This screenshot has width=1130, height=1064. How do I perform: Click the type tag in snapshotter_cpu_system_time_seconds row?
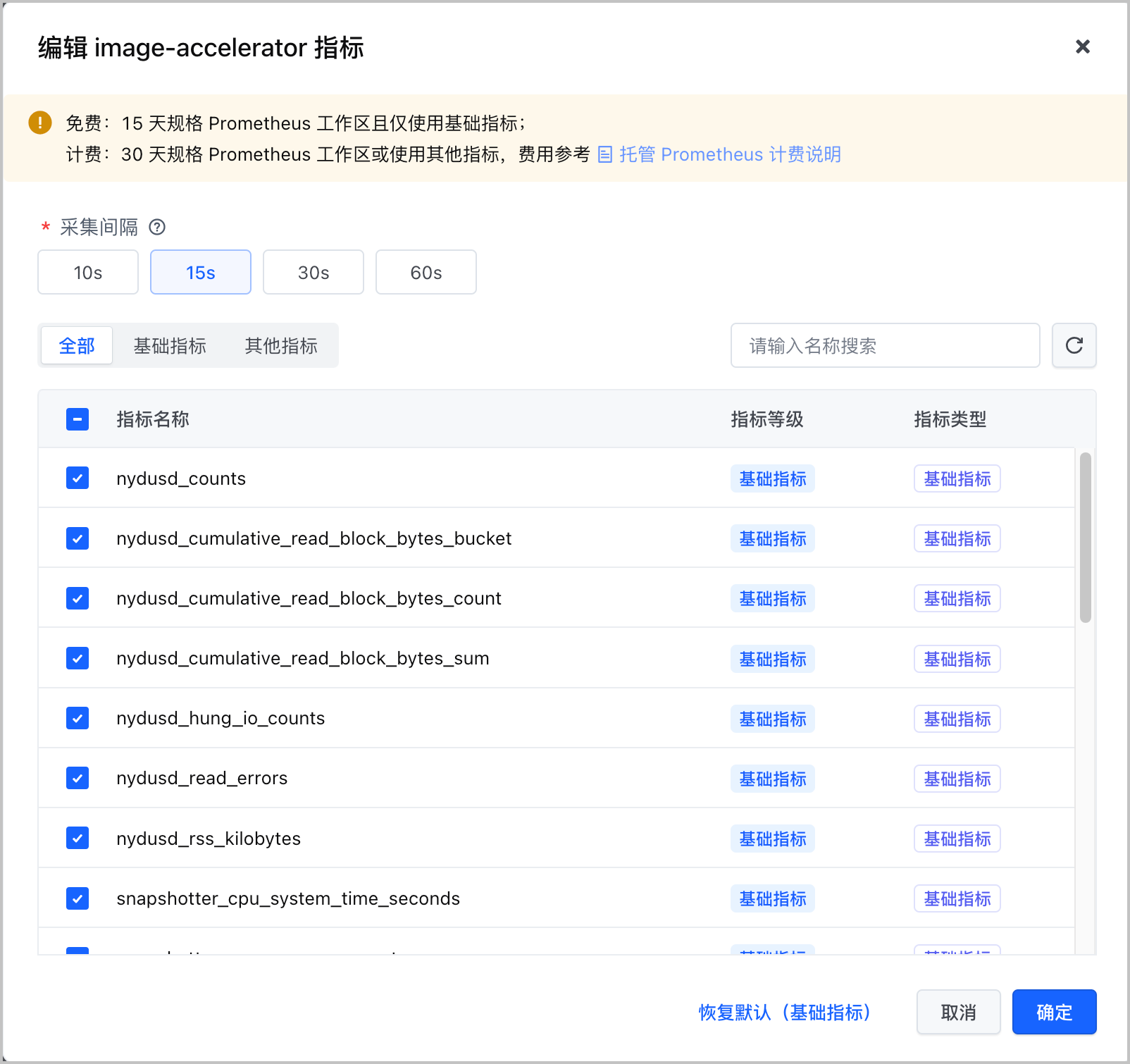click(x=957, y=898)
